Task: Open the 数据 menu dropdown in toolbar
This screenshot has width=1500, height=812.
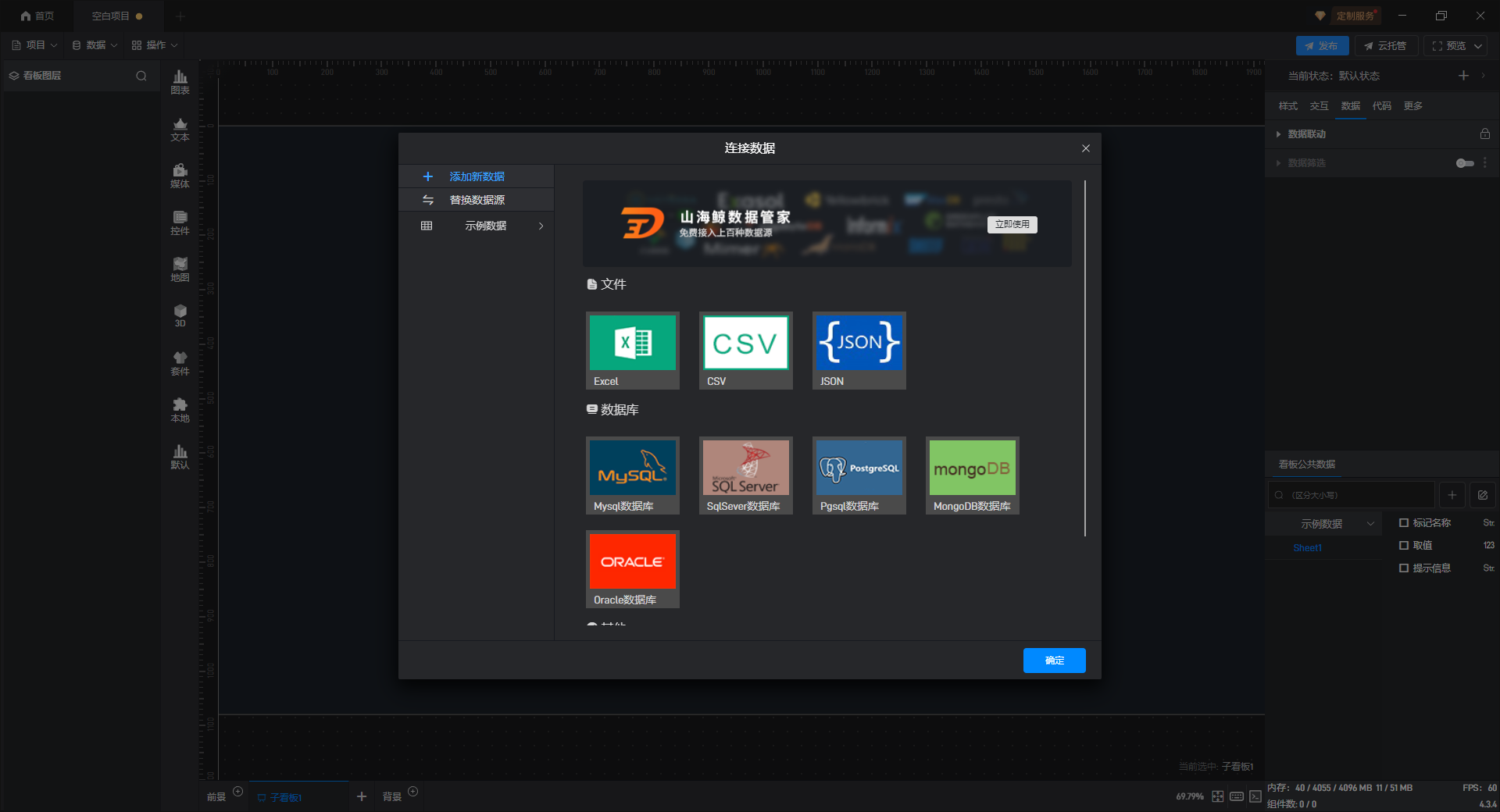Action: [95, 45]
